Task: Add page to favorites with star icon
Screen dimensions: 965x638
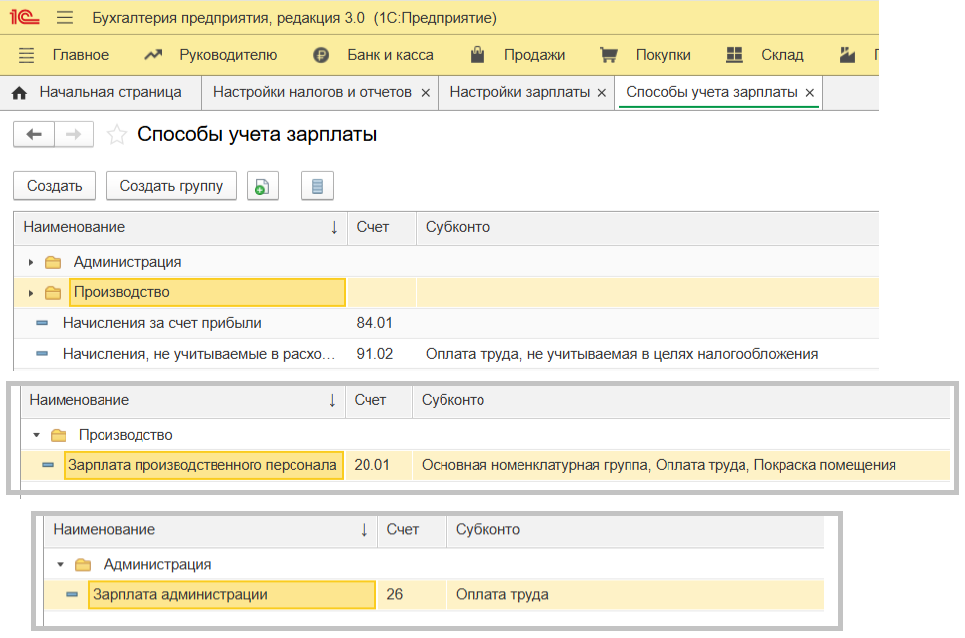Action: [116, 134]
